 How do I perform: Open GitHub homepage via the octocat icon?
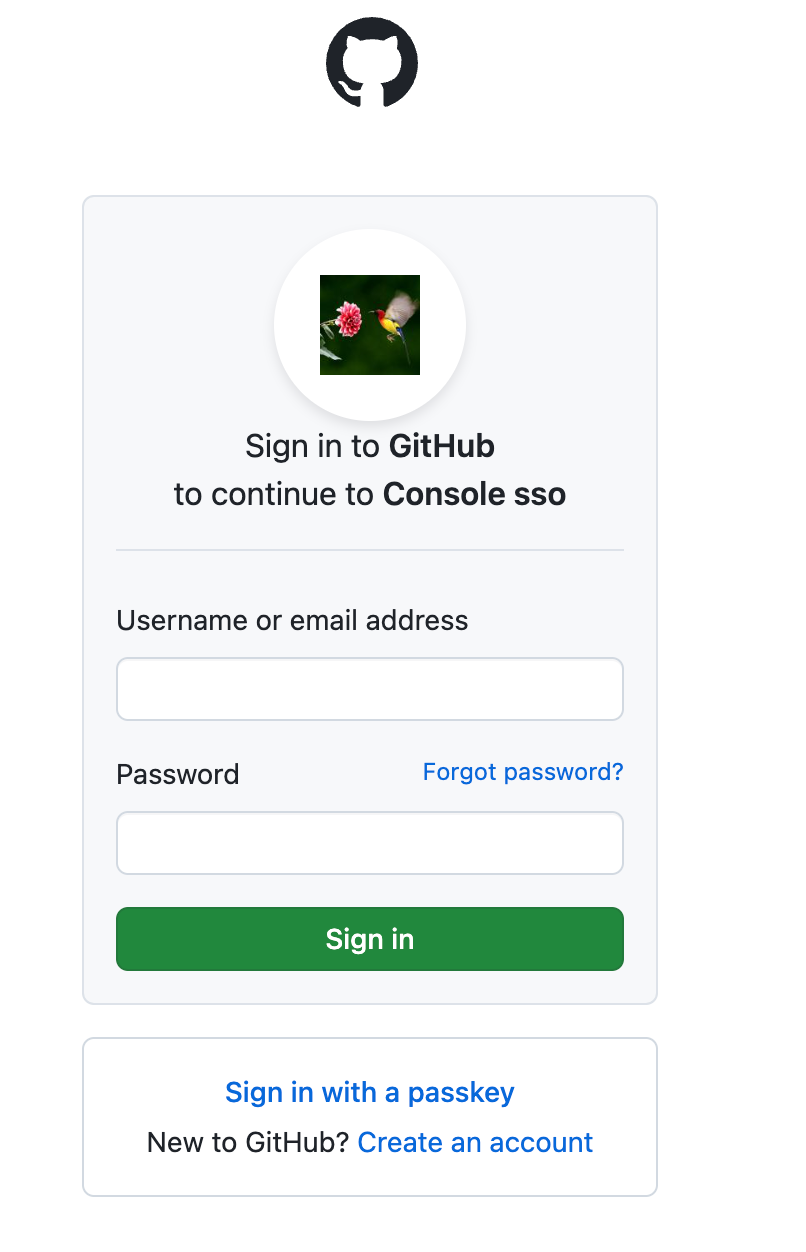pos(371,62)
